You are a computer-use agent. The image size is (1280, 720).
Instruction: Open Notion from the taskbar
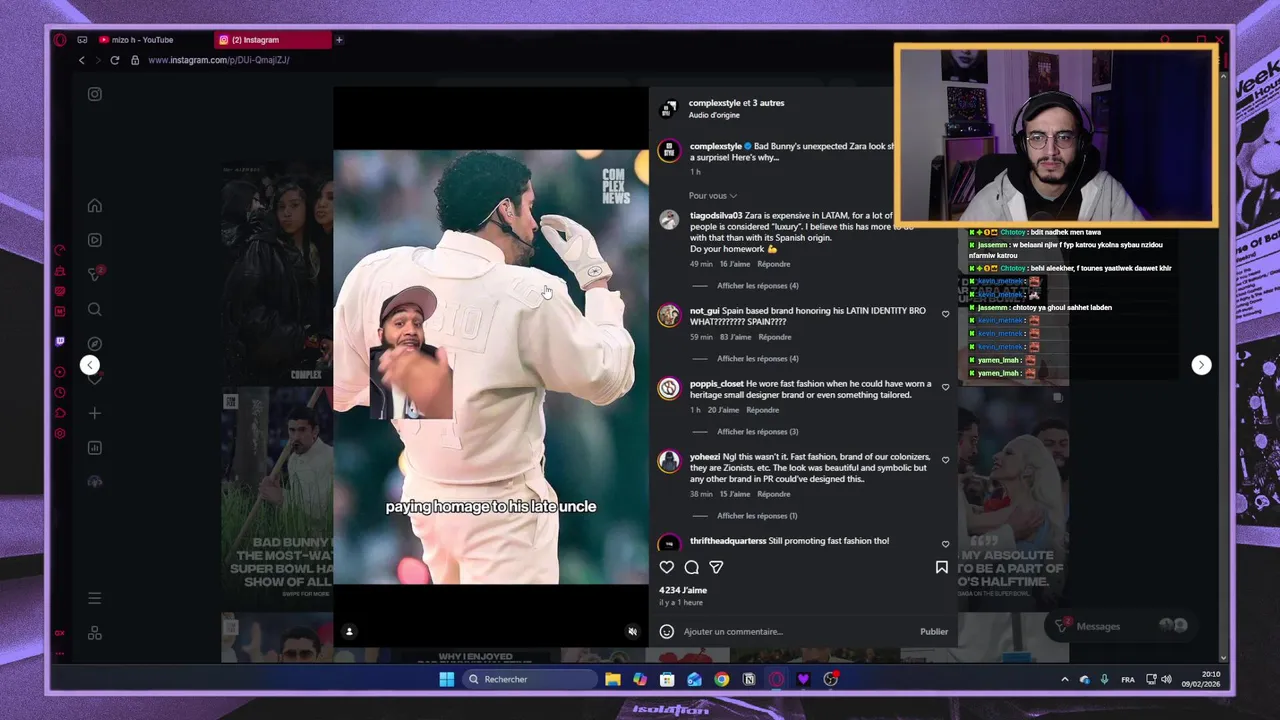click(749, 679)
